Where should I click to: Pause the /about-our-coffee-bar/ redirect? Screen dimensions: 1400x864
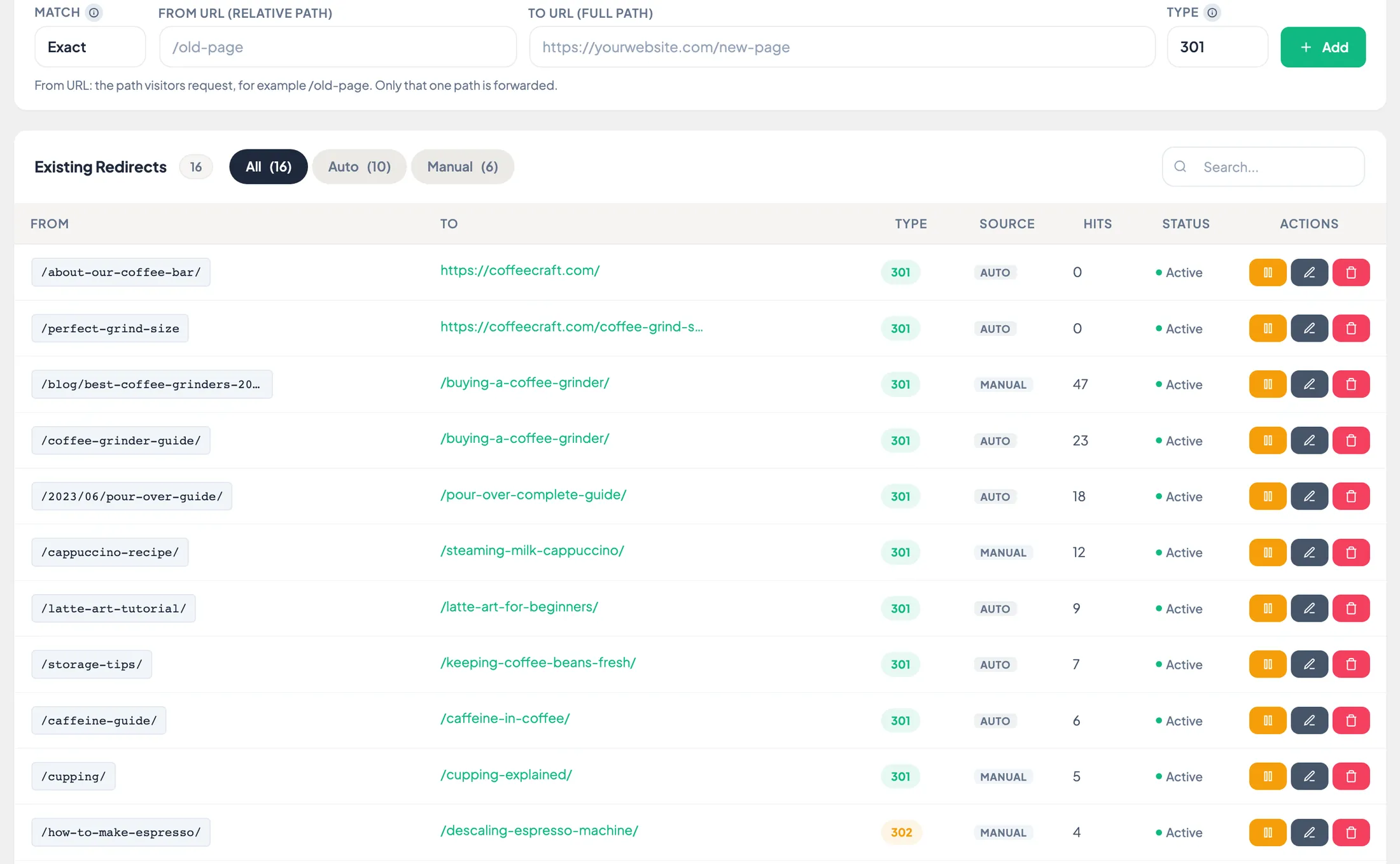click(x=1268, y=272)
